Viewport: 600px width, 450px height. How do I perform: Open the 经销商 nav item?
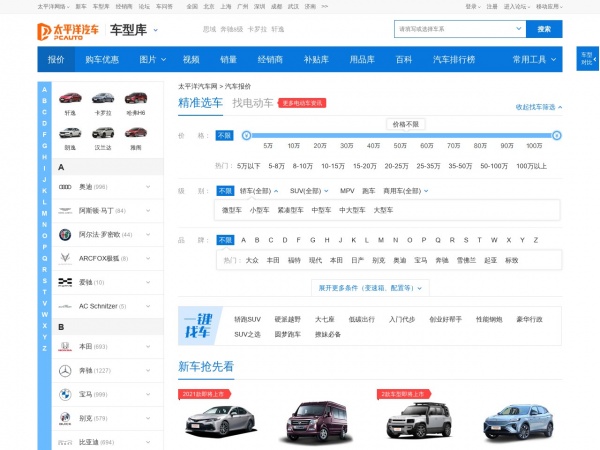coord(270,59)
